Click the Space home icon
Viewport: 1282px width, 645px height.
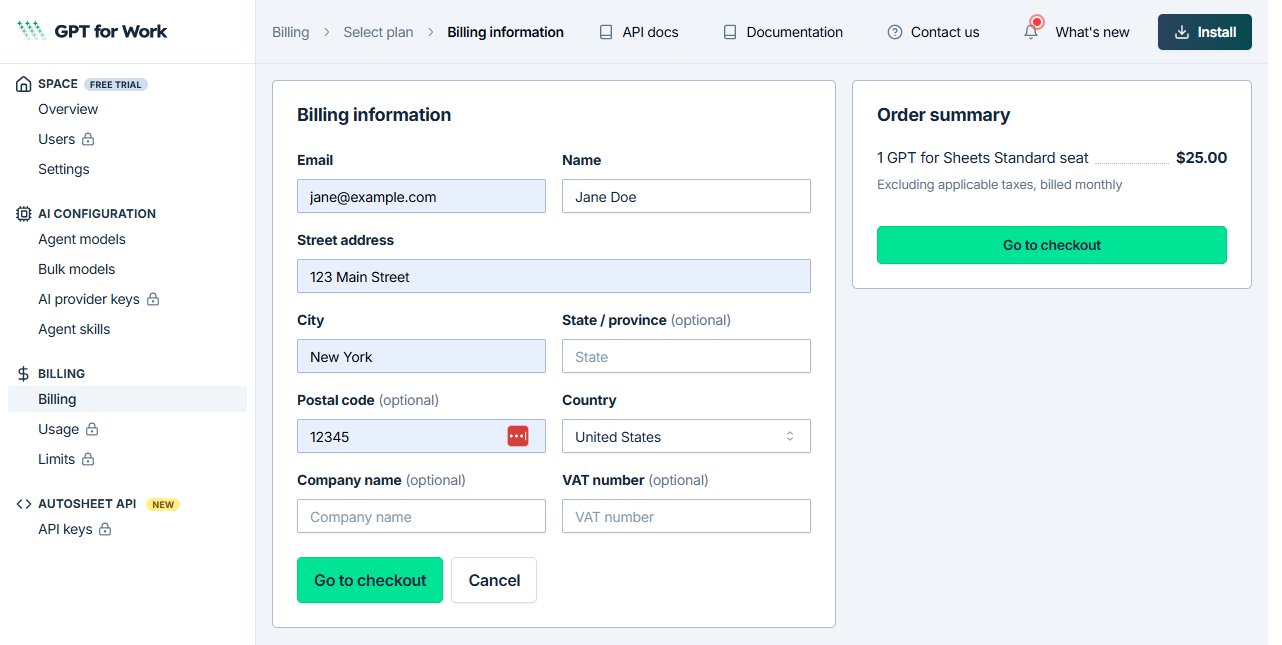[24, 84]
